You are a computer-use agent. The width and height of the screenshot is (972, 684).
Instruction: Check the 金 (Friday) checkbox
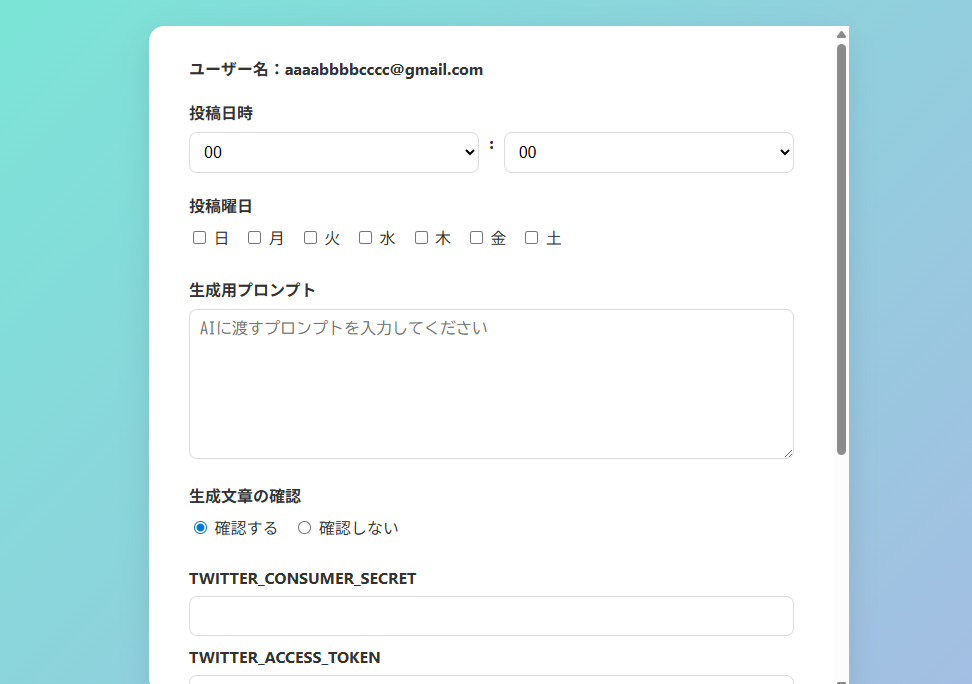pyautogui.click(x=477, y=238)
